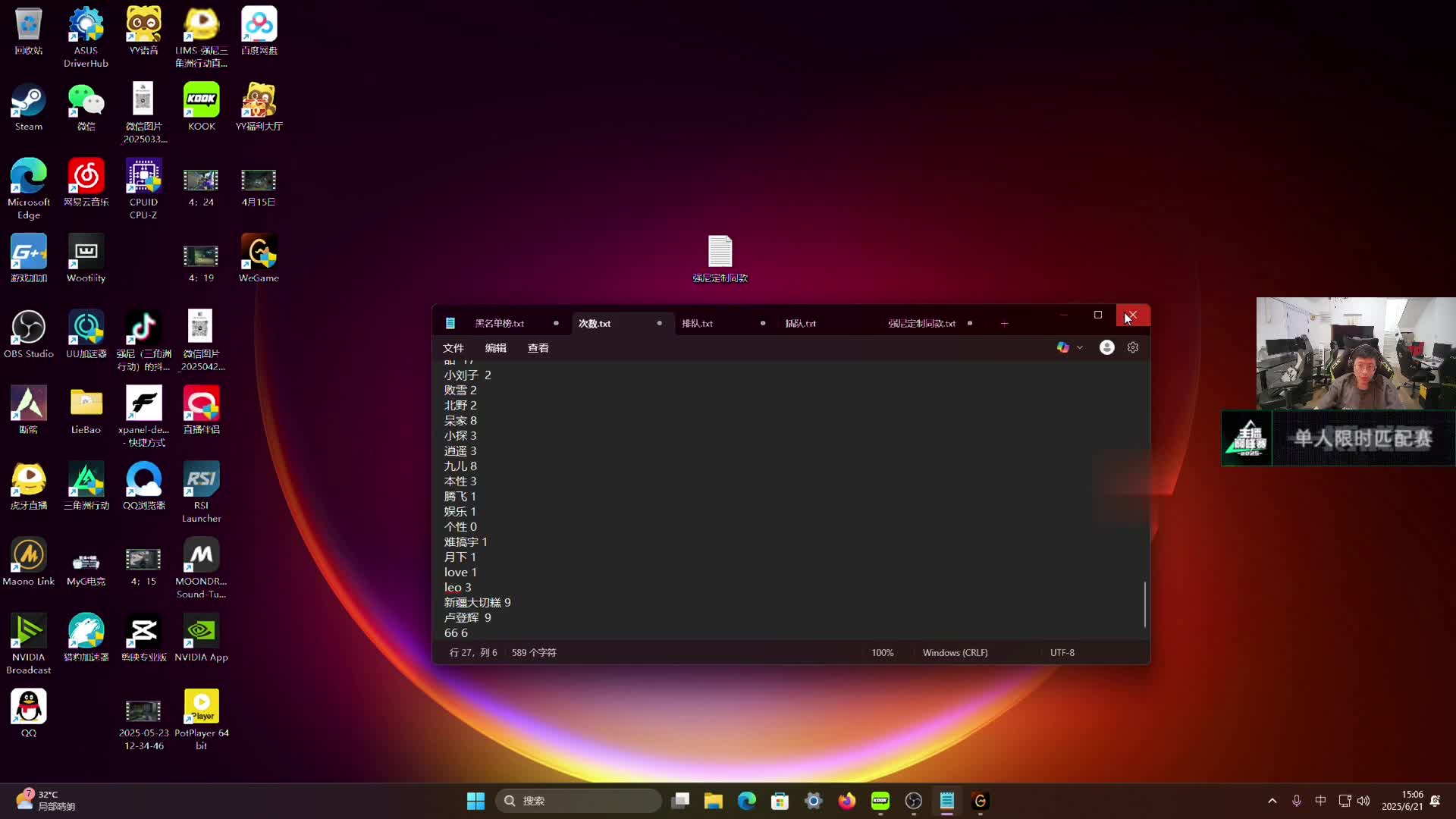Click the line 难搞宇 1
This screenshot has width=1456, height=819.
tap(466, 542)
